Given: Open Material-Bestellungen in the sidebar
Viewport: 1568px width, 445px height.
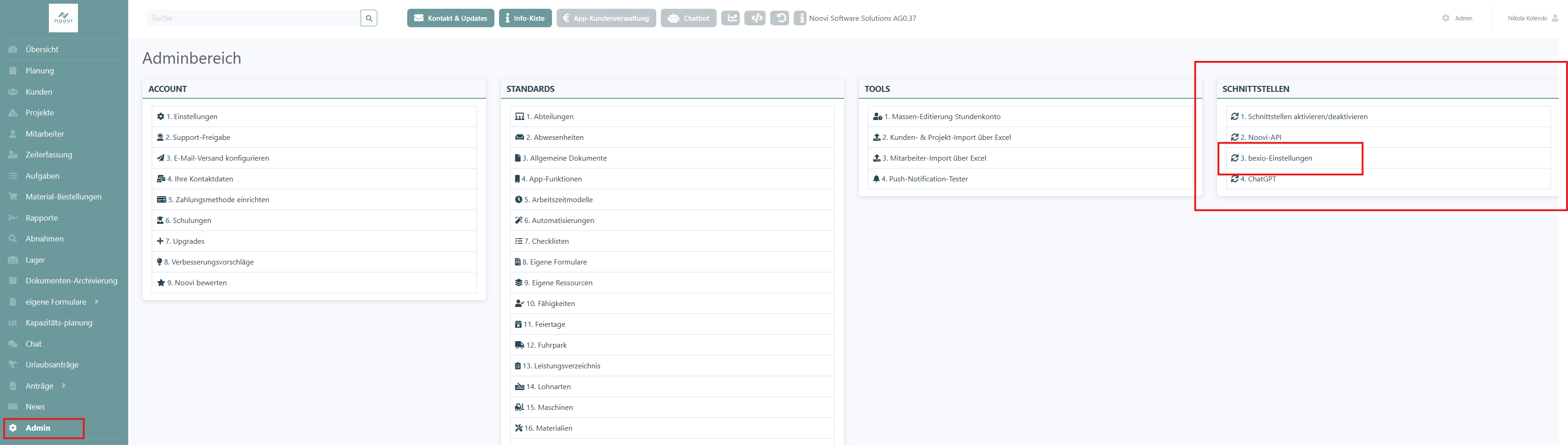Looking at the screenshot, I should tap(64, 197).
